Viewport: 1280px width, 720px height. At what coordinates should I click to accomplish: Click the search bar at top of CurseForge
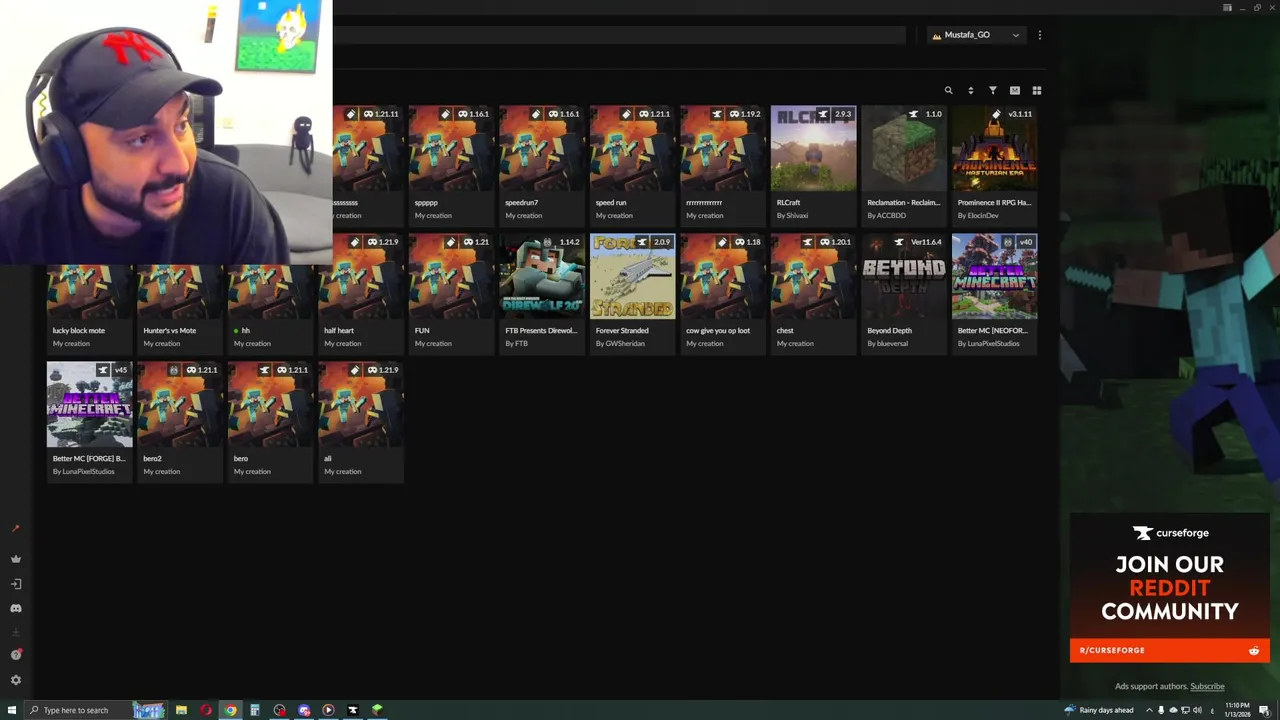[x=619, y=35]
